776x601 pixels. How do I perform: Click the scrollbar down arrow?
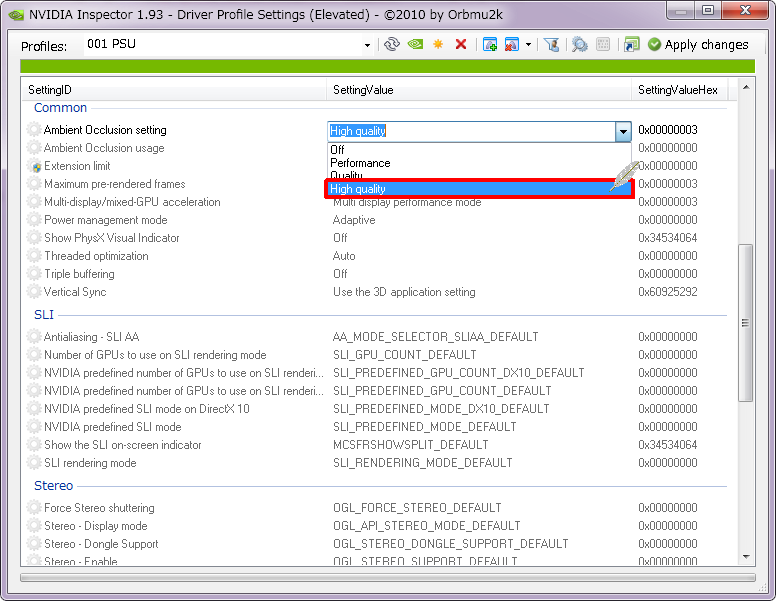tap(746, 557)
